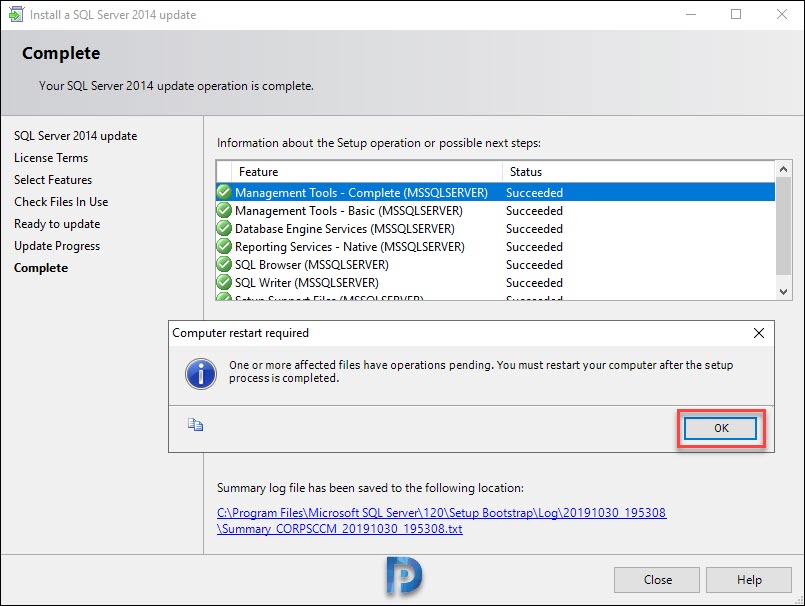Click the Check Files In Use step
This screenshot has height=606, width=805.
pos(61,202)
